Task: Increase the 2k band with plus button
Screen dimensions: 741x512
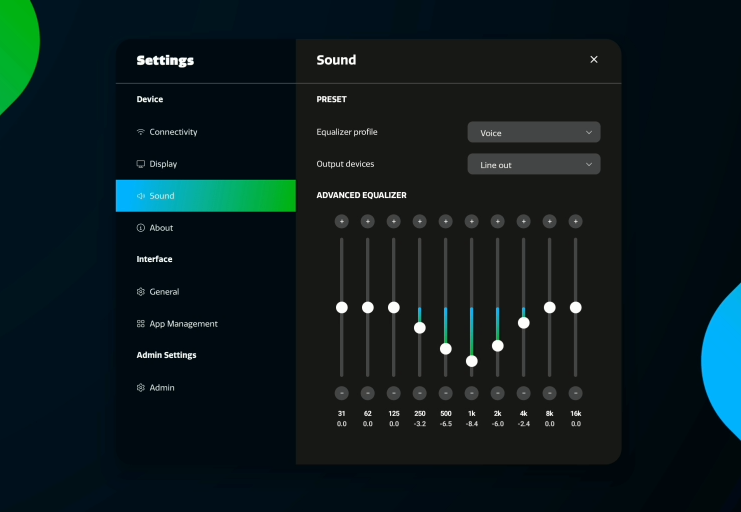Action: [x=498, y=221]
